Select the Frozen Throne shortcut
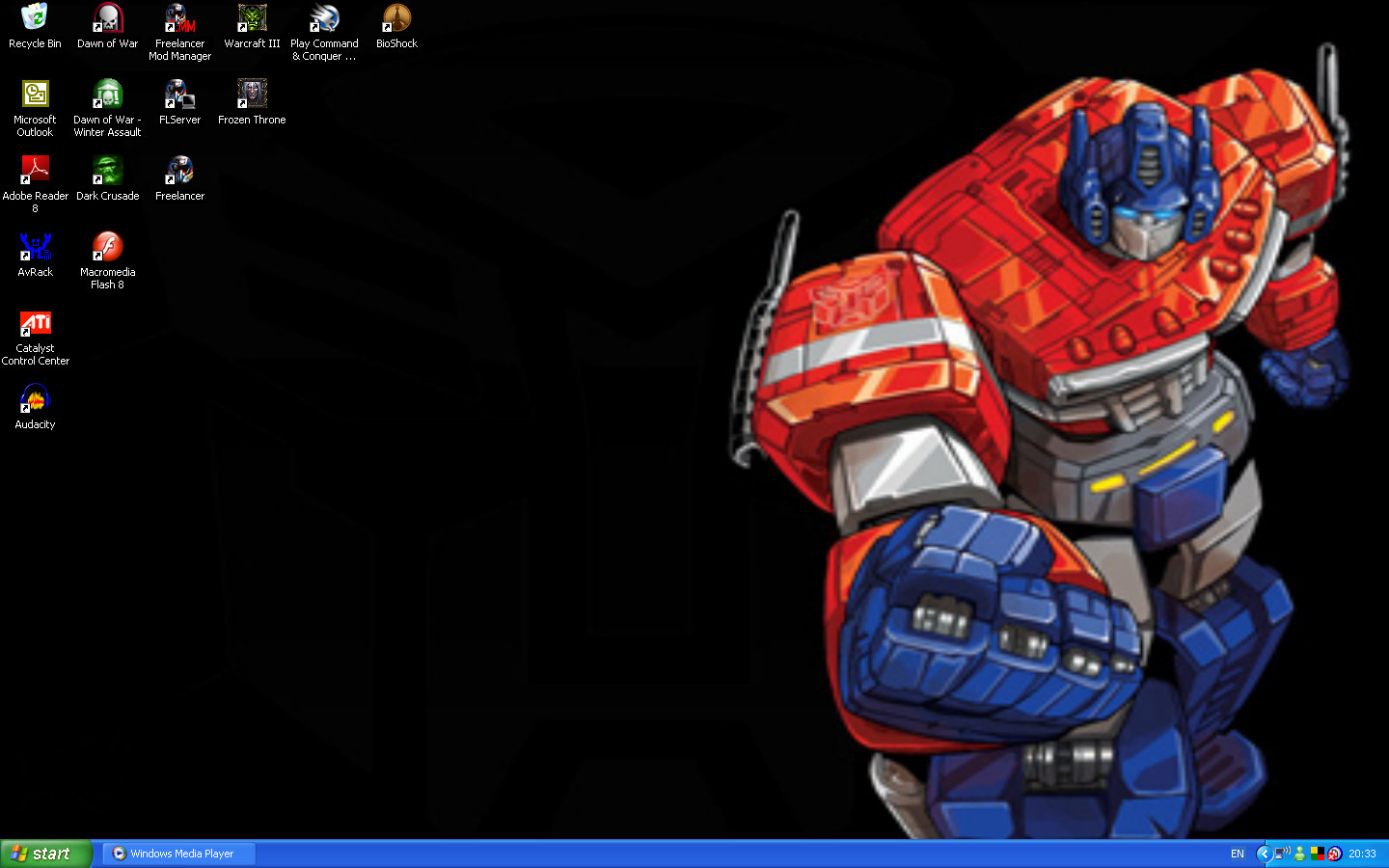 click(x=252, y=102)
